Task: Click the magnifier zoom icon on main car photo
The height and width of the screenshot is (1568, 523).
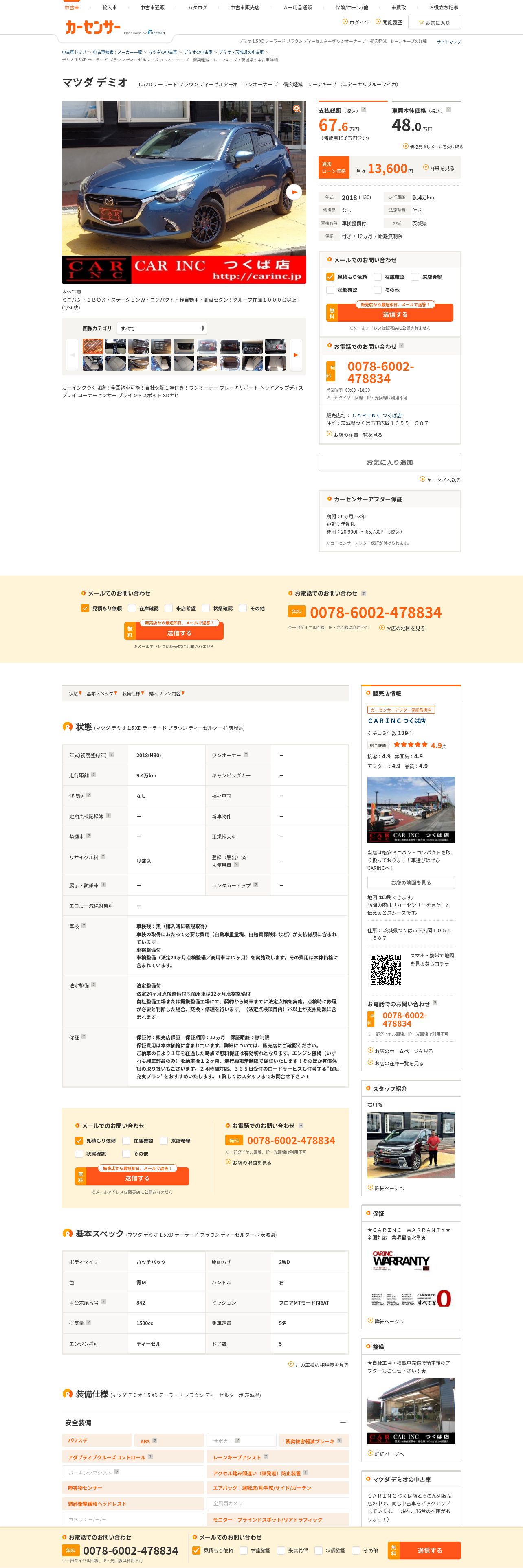Action: (297, 109)
